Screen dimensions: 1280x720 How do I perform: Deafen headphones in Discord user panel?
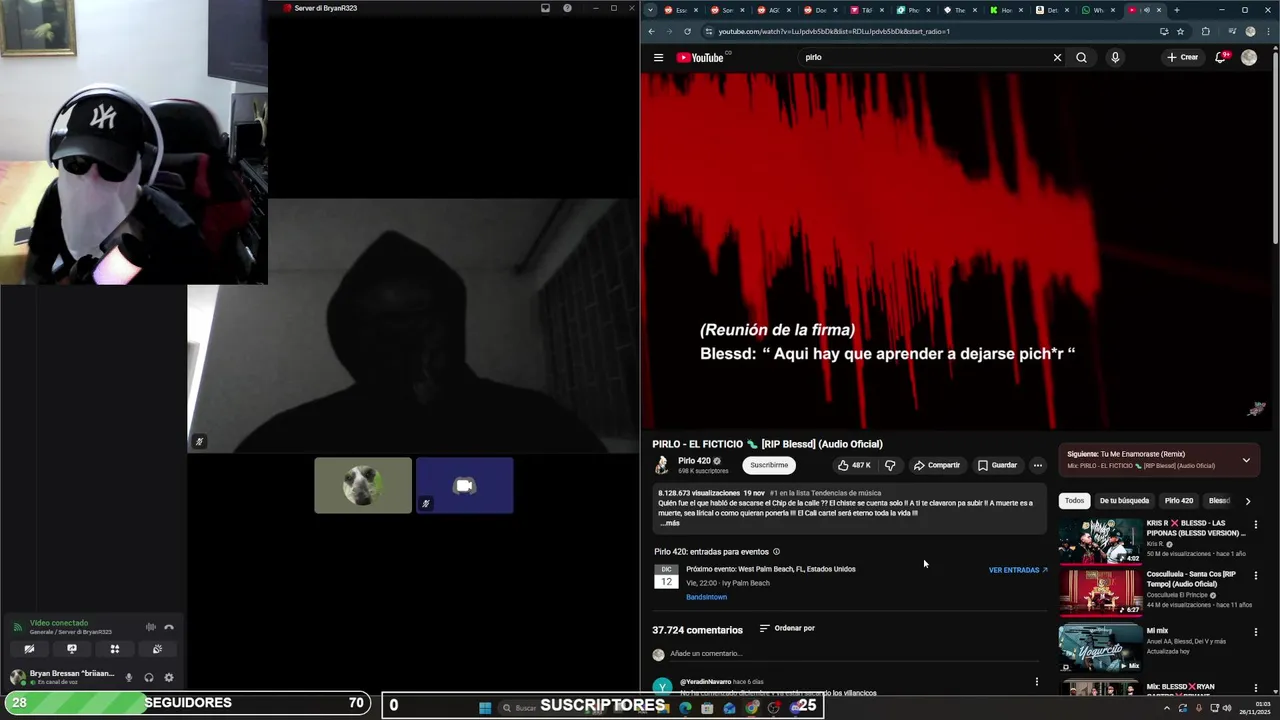pos(149,677)
